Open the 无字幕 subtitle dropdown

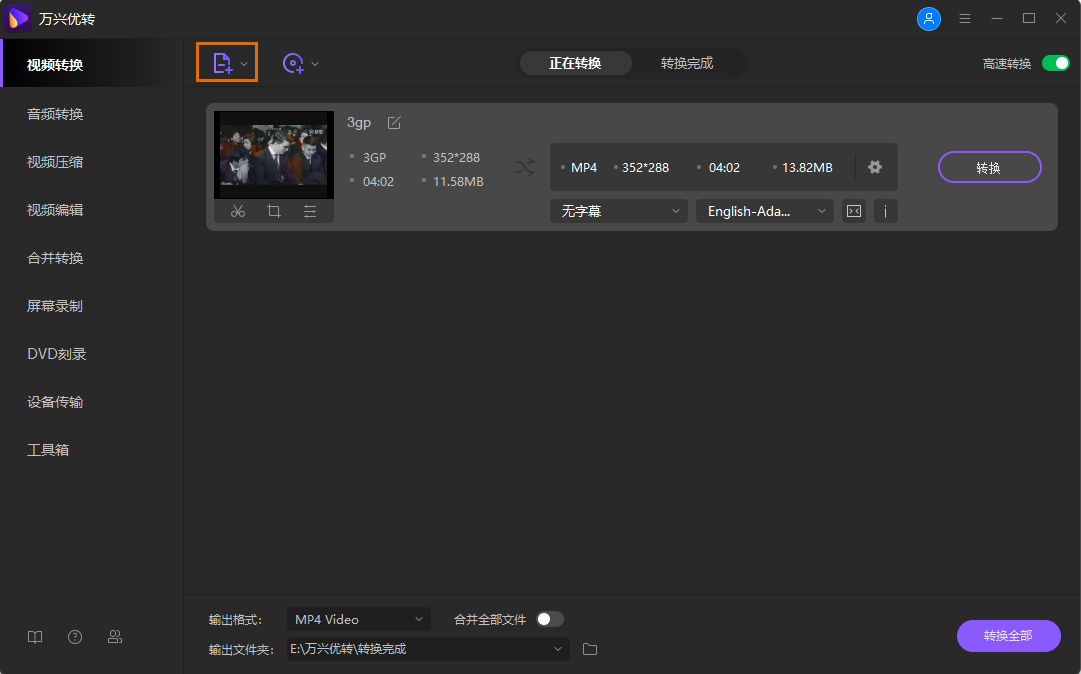(618, 211)
